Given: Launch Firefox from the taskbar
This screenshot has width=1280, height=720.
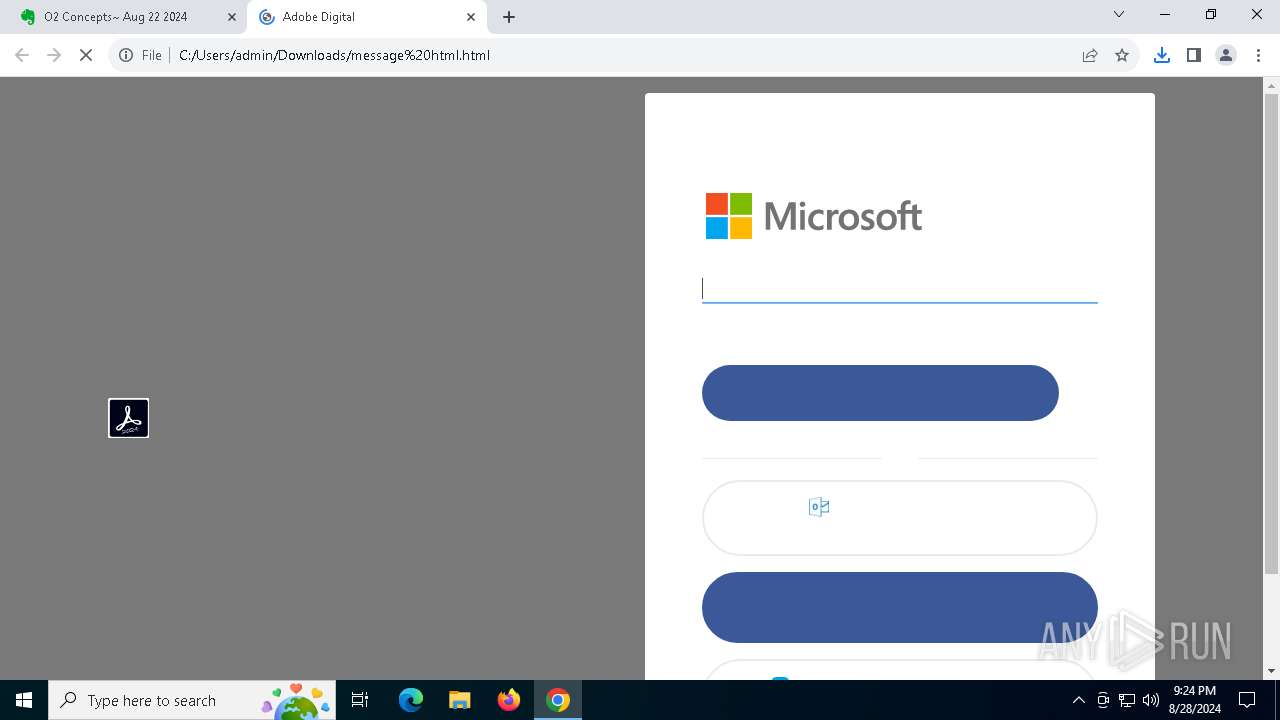Looking at the screenshot, I should pos(509,700).
